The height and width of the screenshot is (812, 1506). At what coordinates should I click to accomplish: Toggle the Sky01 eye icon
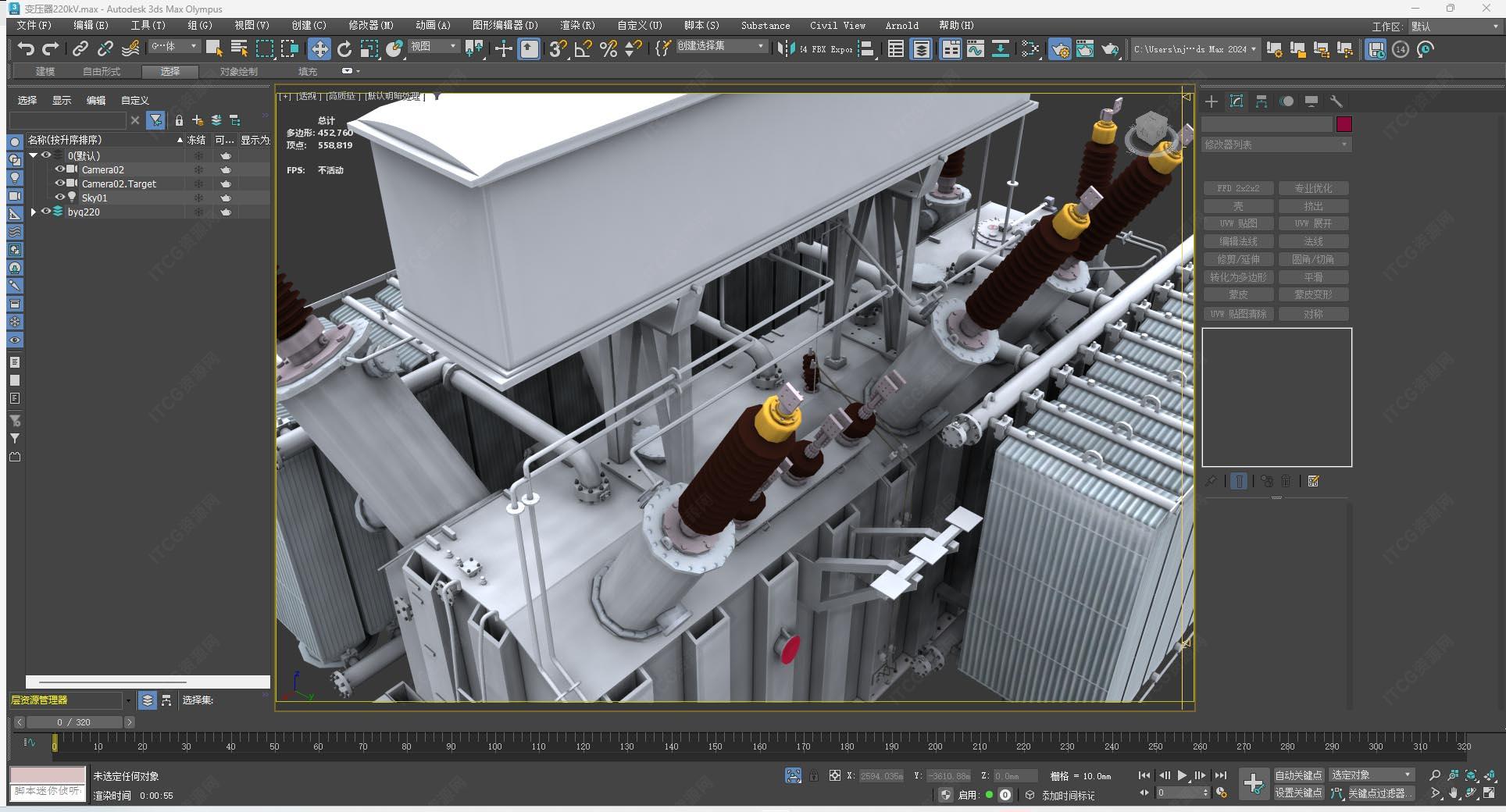59,198
